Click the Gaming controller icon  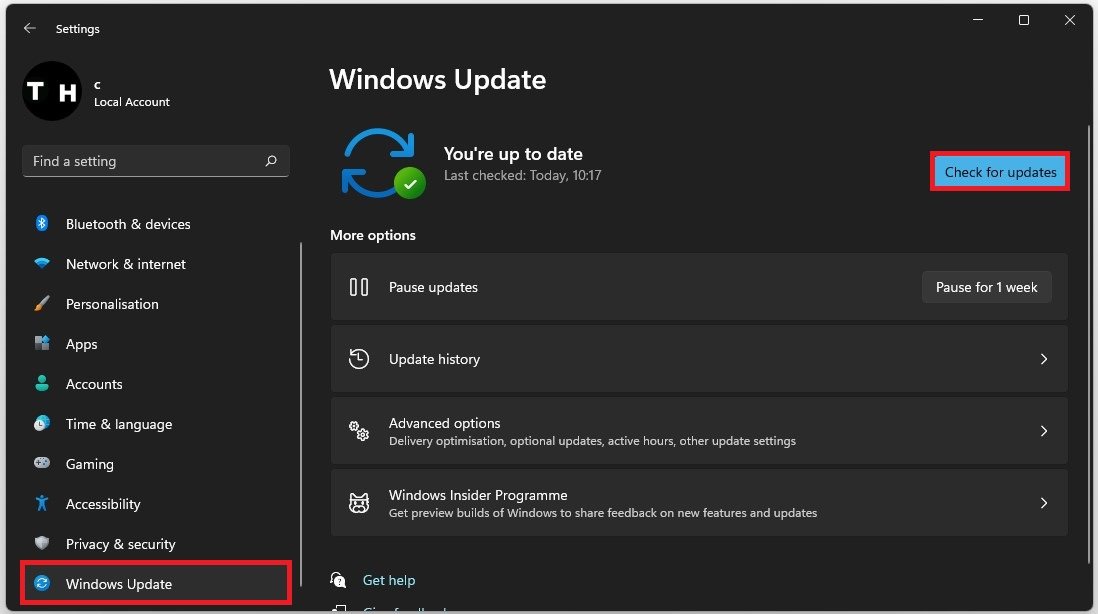pyautogui.click(x=42, y=463)
